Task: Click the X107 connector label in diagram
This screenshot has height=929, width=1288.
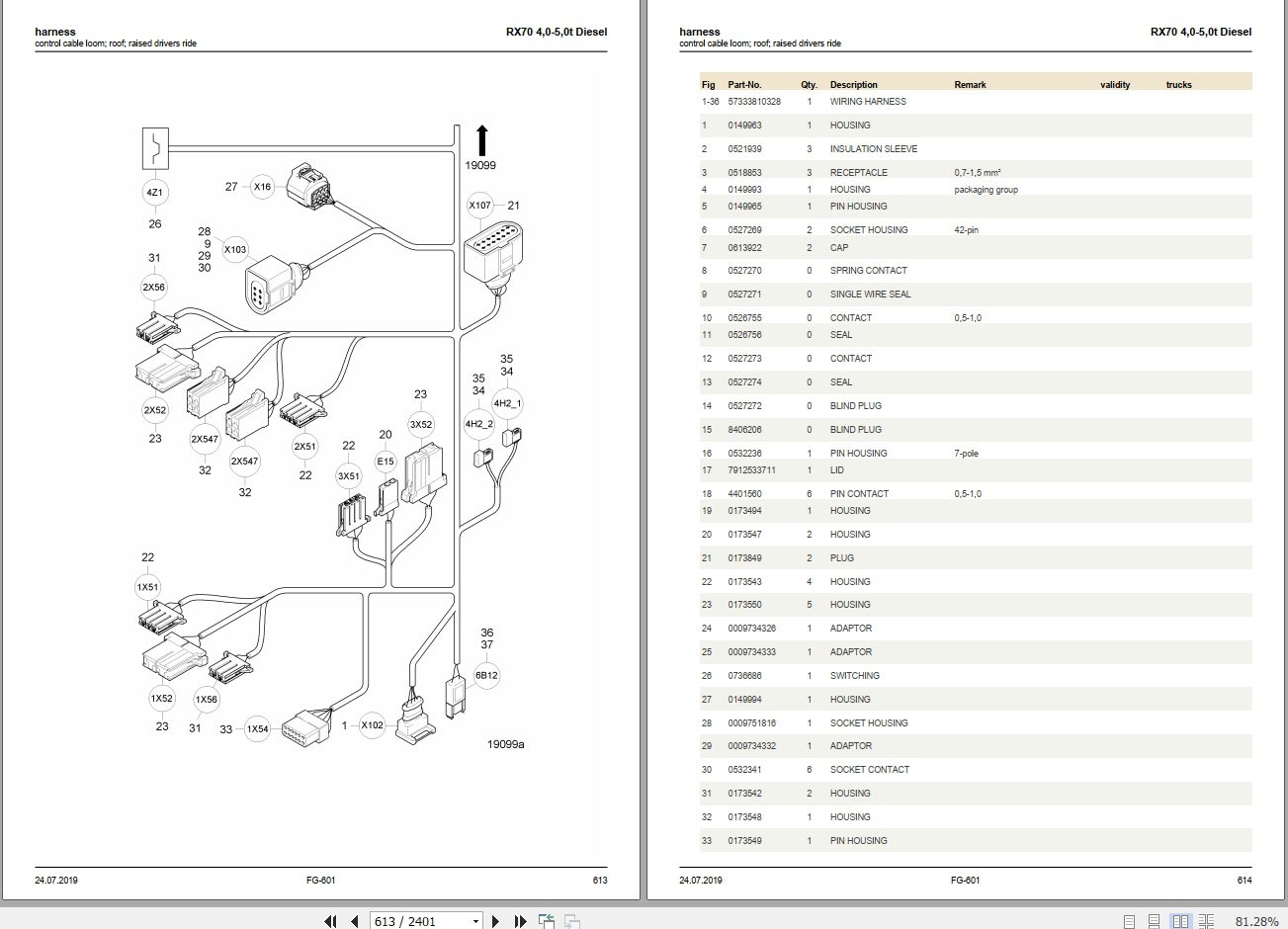Action: pos(479,206)
